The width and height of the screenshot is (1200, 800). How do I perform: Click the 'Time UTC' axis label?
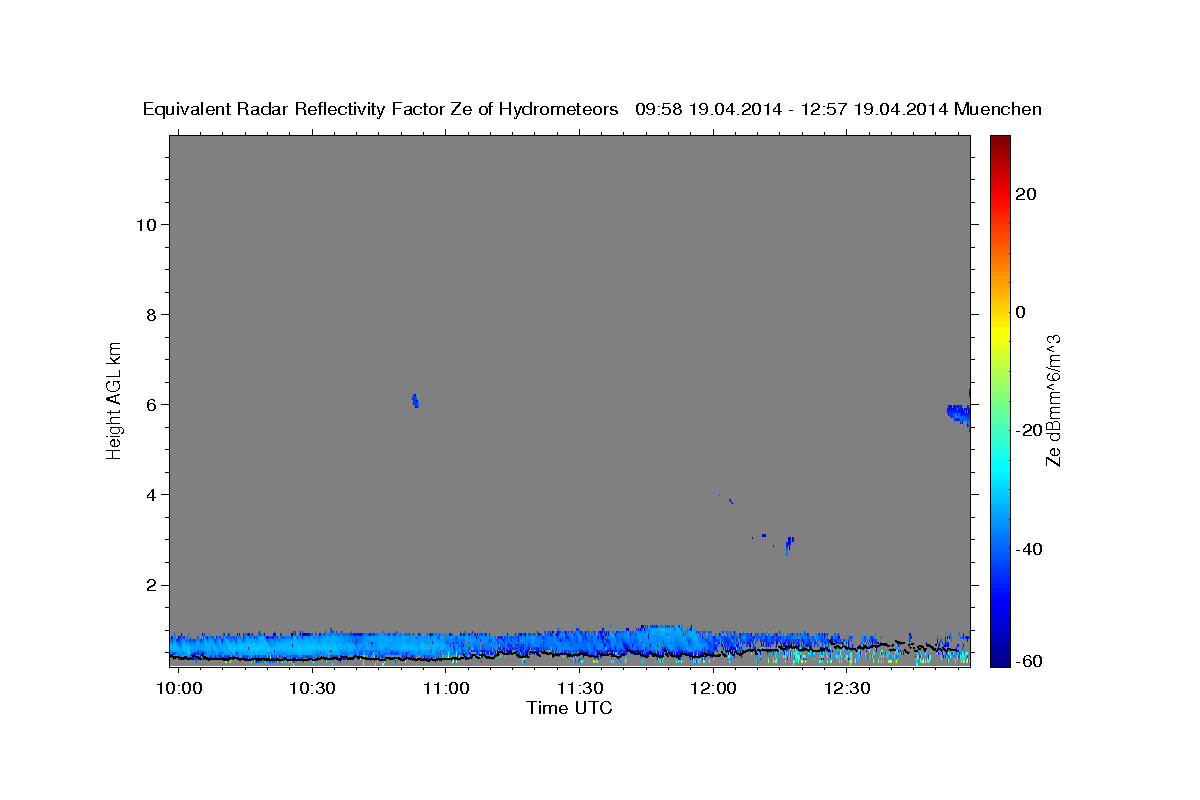pyautogui.click(x=569, y=708)
